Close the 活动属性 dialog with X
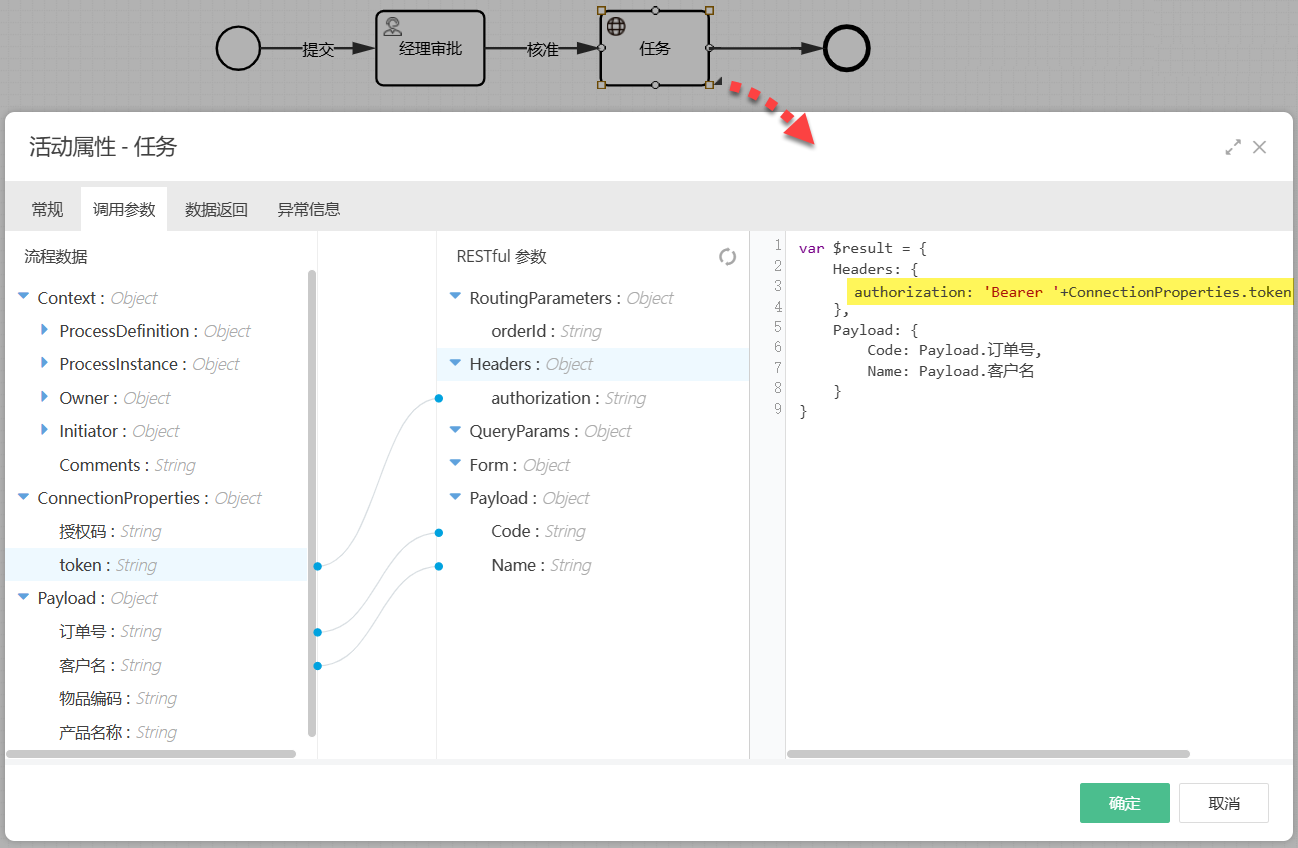This screenshot has width=1298, height=848. pos(1259,147)
